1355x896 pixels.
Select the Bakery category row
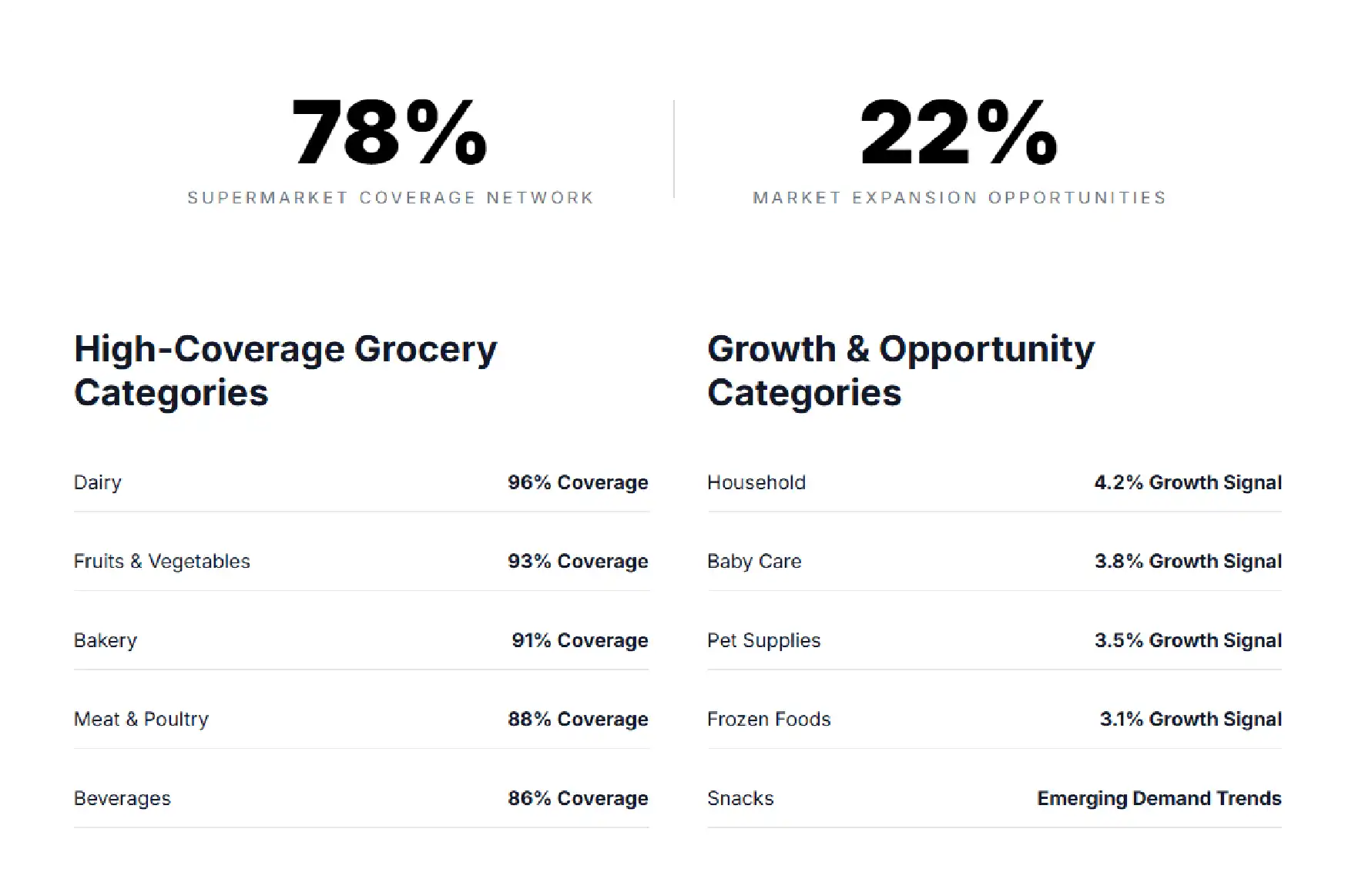[x=361, y=640]
